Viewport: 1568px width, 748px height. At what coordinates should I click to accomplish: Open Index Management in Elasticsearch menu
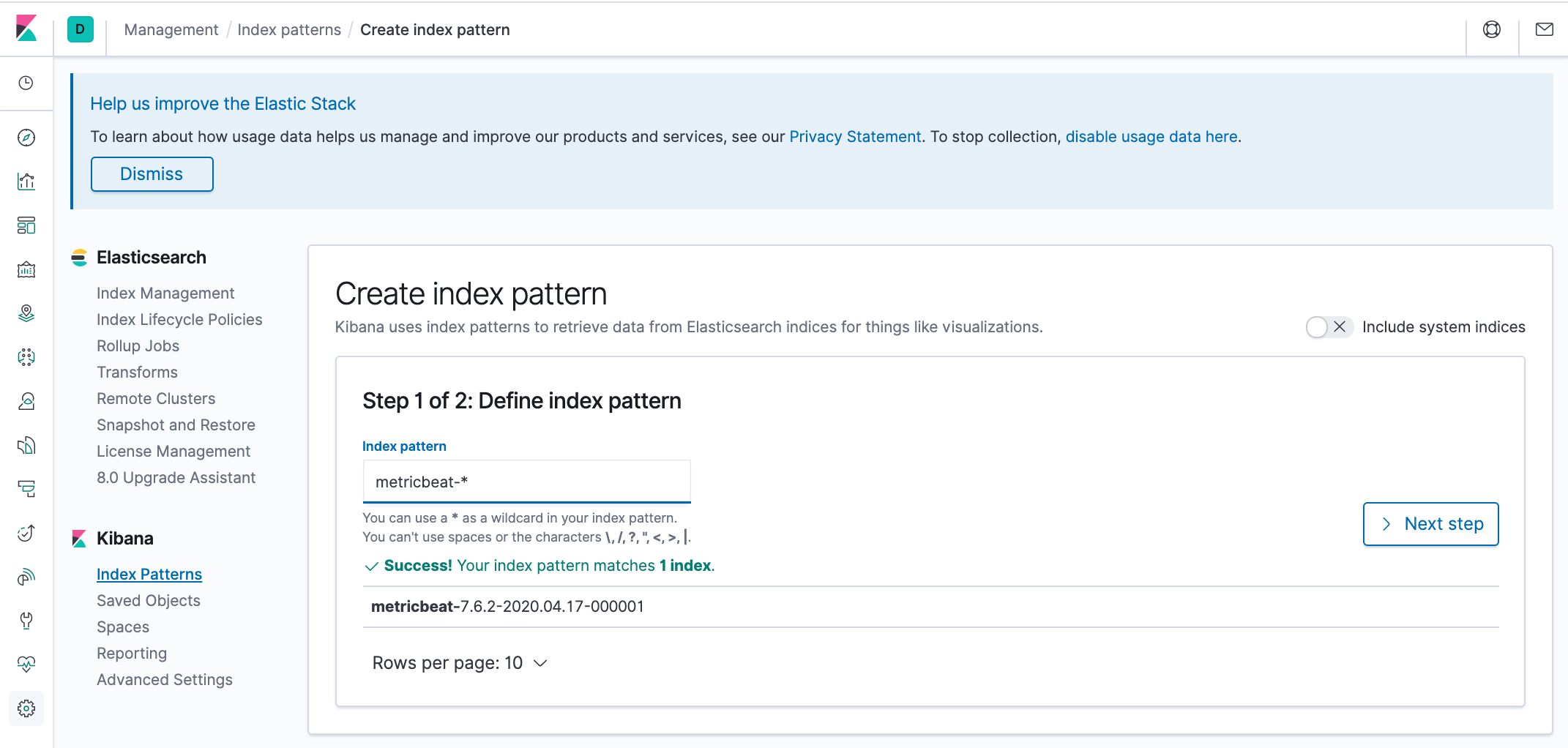[165, 293]
